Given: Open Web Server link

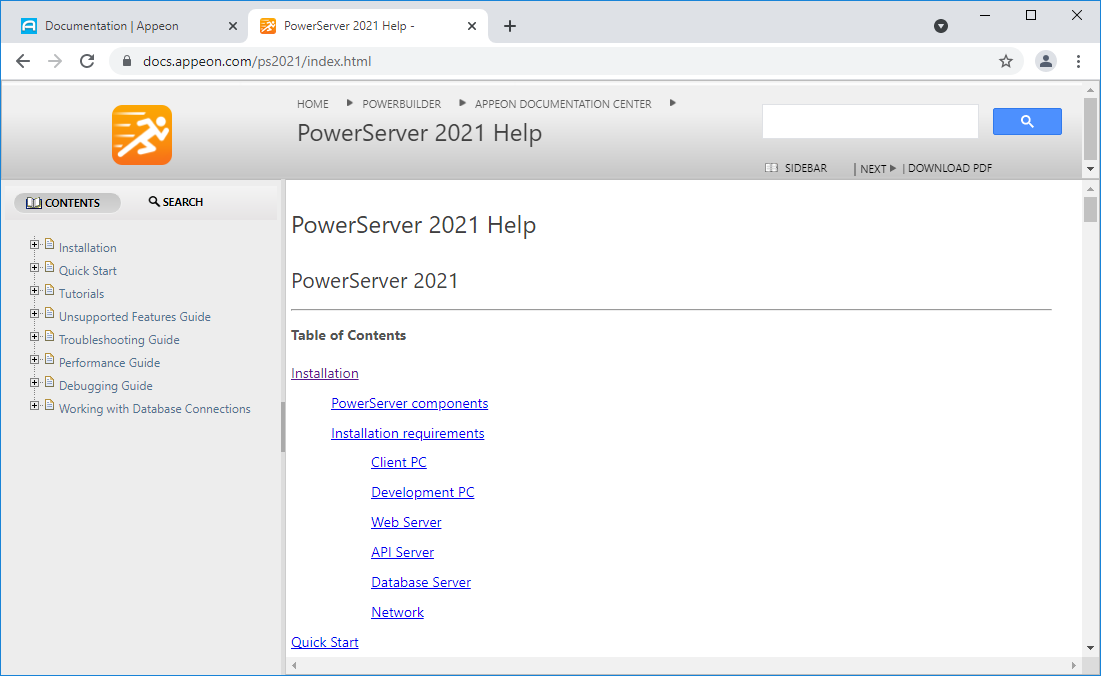Looking at the screenshot, I should (x=406, y=522).
